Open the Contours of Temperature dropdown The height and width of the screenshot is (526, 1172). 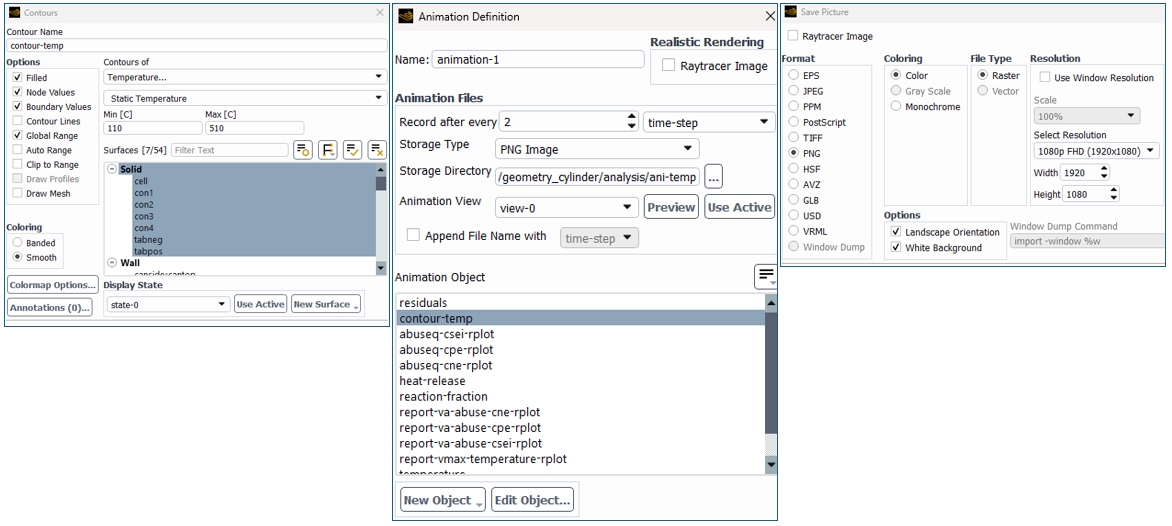pyautogui.click(x=245, y=77)
